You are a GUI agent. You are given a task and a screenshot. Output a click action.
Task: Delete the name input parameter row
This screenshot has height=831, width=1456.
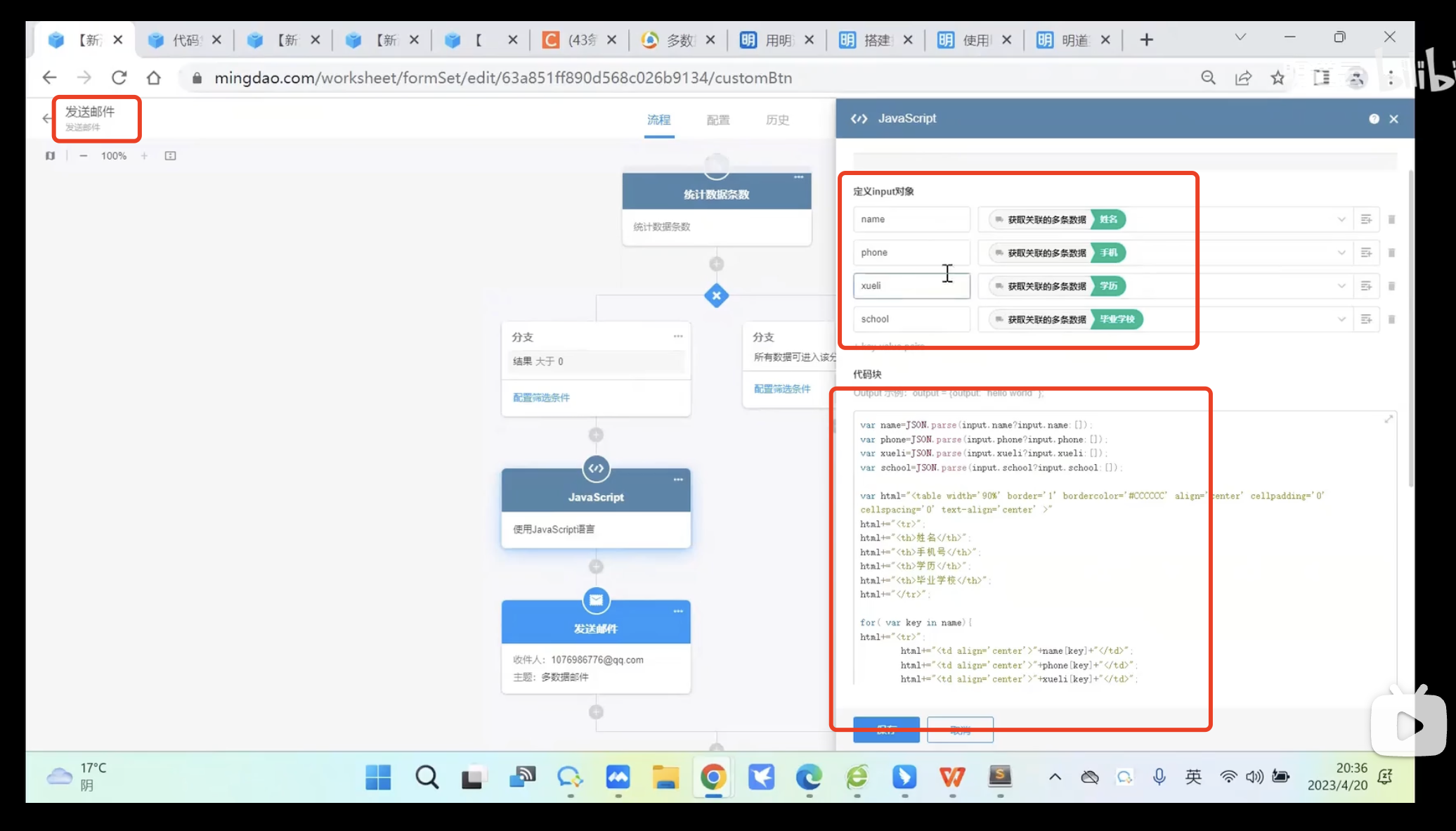1391,219
